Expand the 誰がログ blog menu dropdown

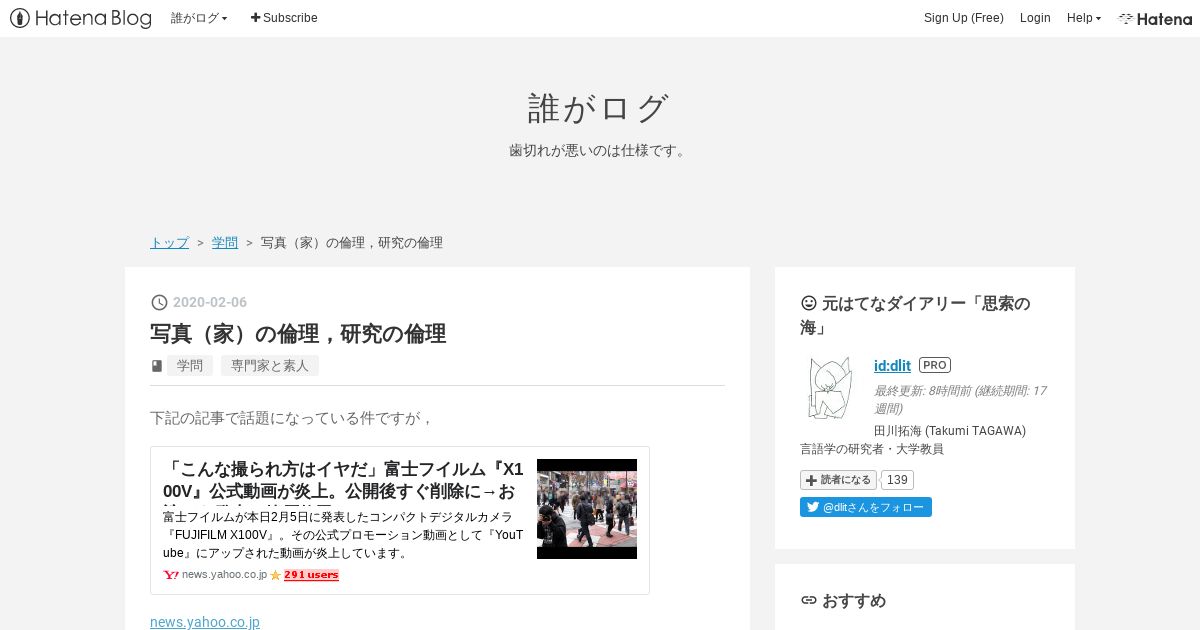point(199,18)
